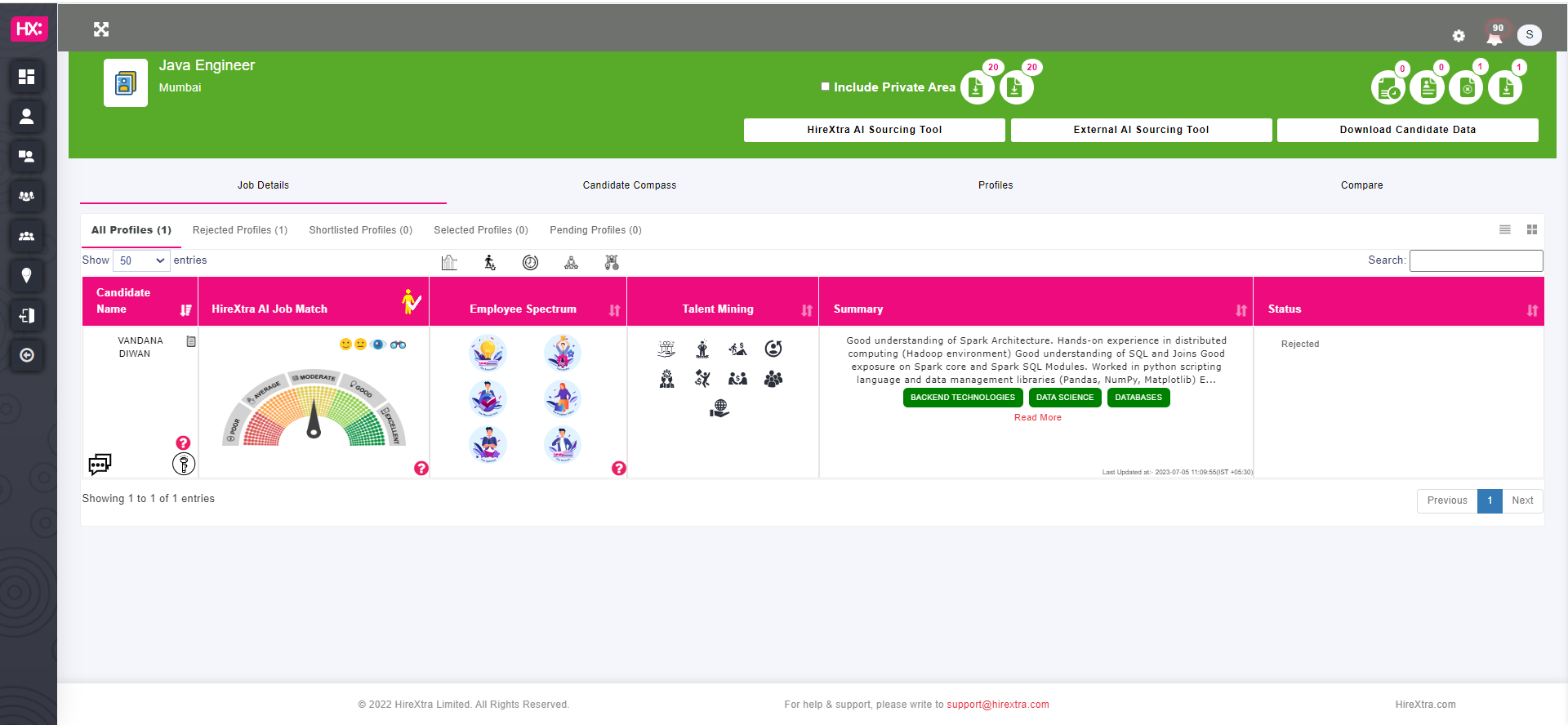This screenshot has width=1568, height=725.
Task: Open the dashboard grid icon in sidebar
Action: tap(26, 77)
